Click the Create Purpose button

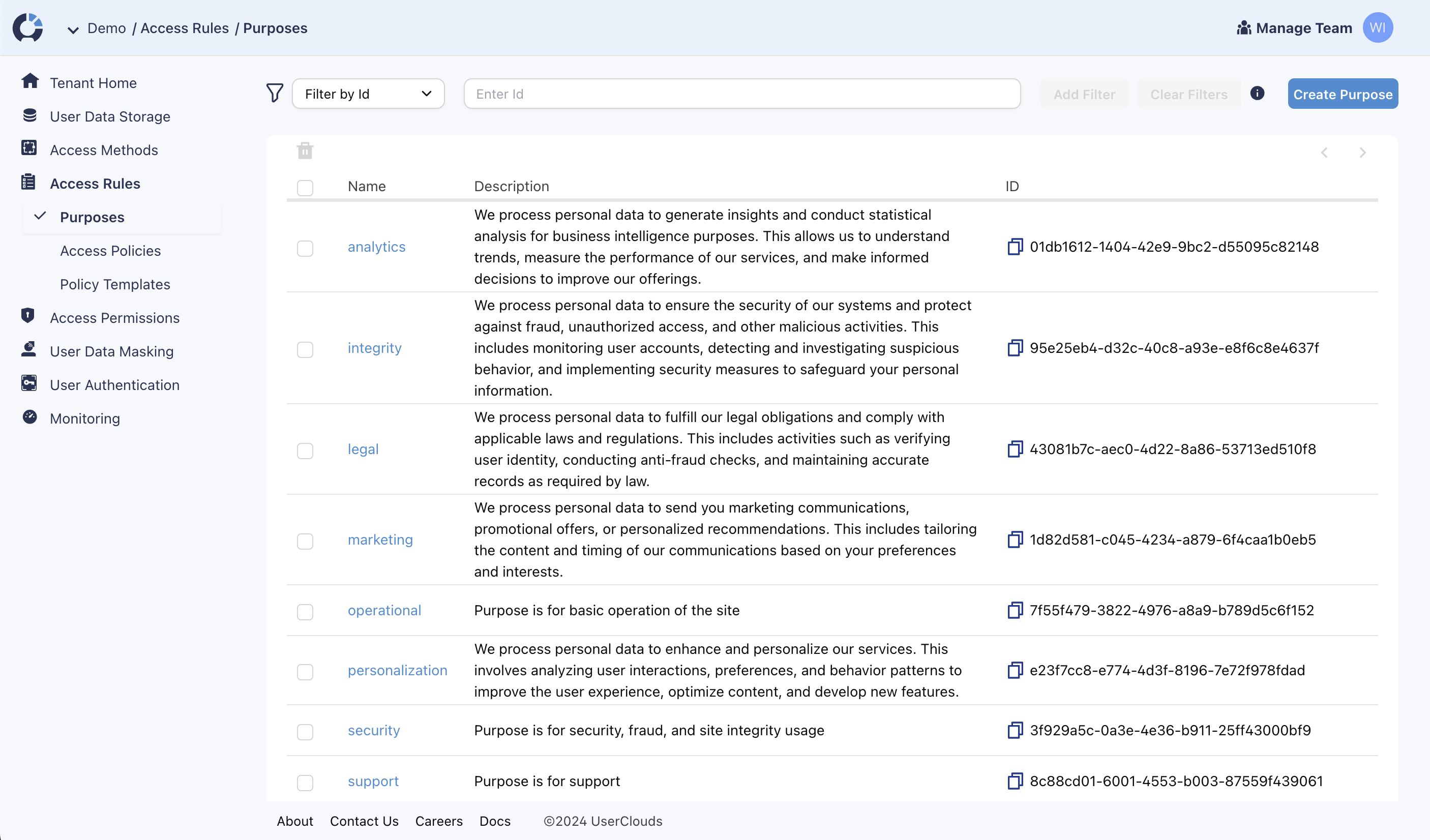(1343, 94)
